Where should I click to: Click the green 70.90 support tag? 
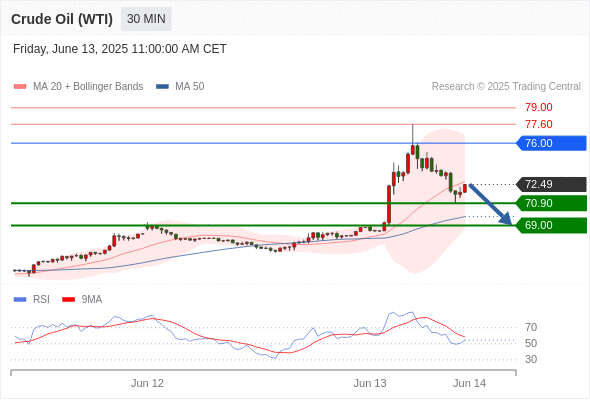click(x=551, y=203)
